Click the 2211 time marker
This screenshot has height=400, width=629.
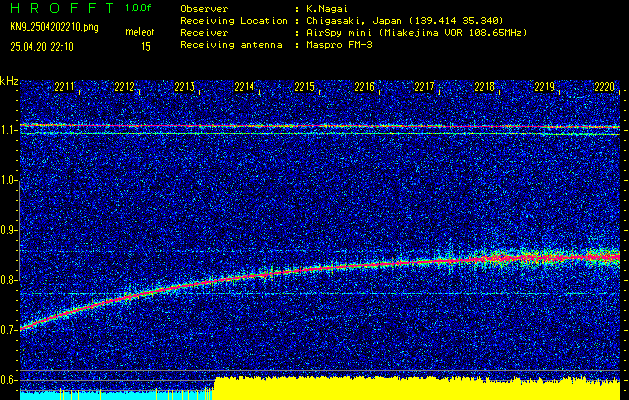point(64,87)
